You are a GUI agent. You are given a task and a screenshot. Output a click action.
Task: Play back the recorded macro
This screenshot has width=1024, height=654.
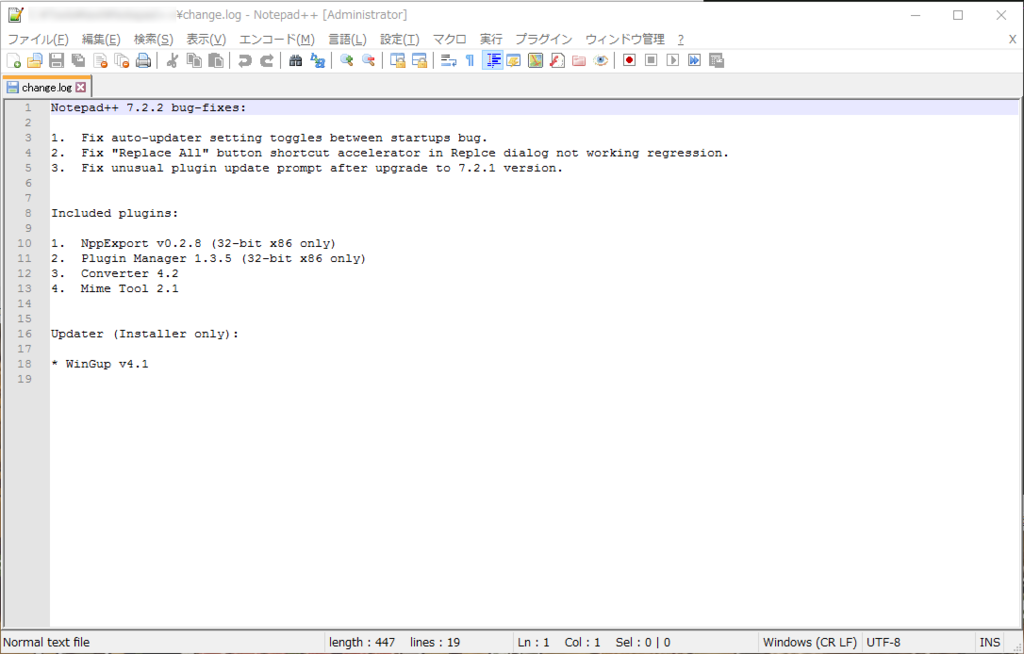673,61
